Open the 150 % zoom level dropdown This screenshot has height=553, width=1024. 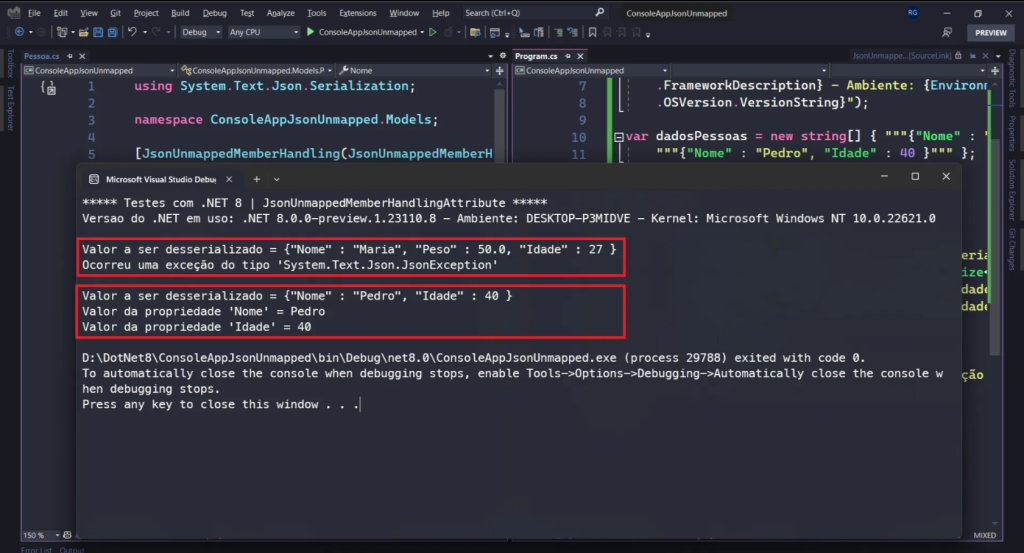point(41,535)
